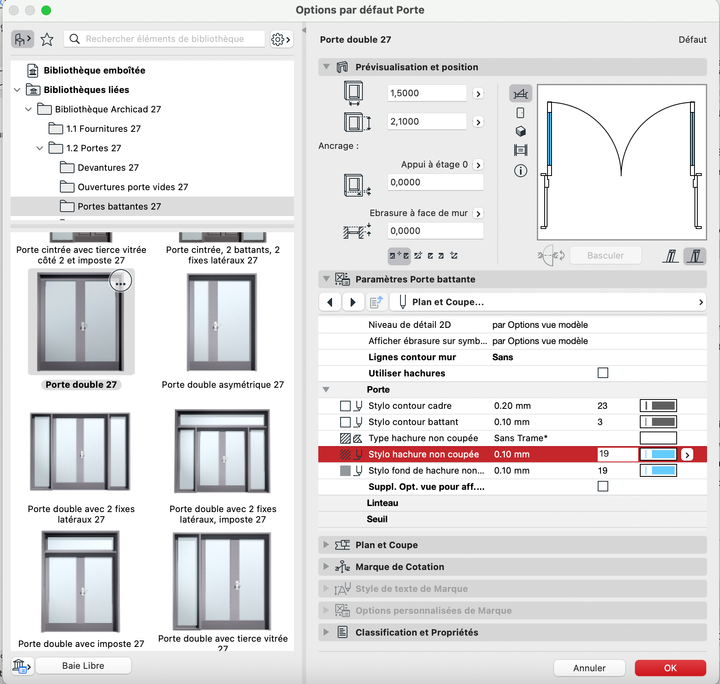This screenshot has width=720, height=684.
Task: Click the library manager icon bottom-left
Action: click(20, 666)
